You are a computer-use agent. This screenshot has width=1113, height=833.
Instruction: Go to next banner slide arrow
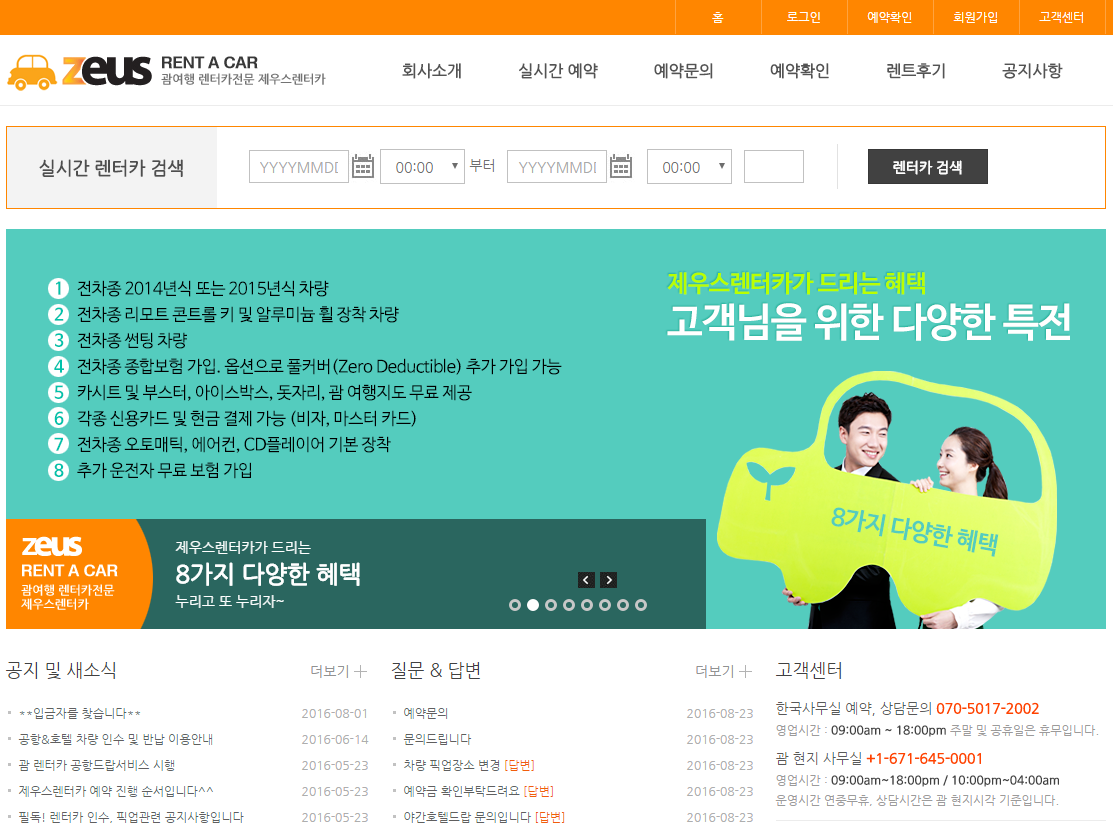608,580
